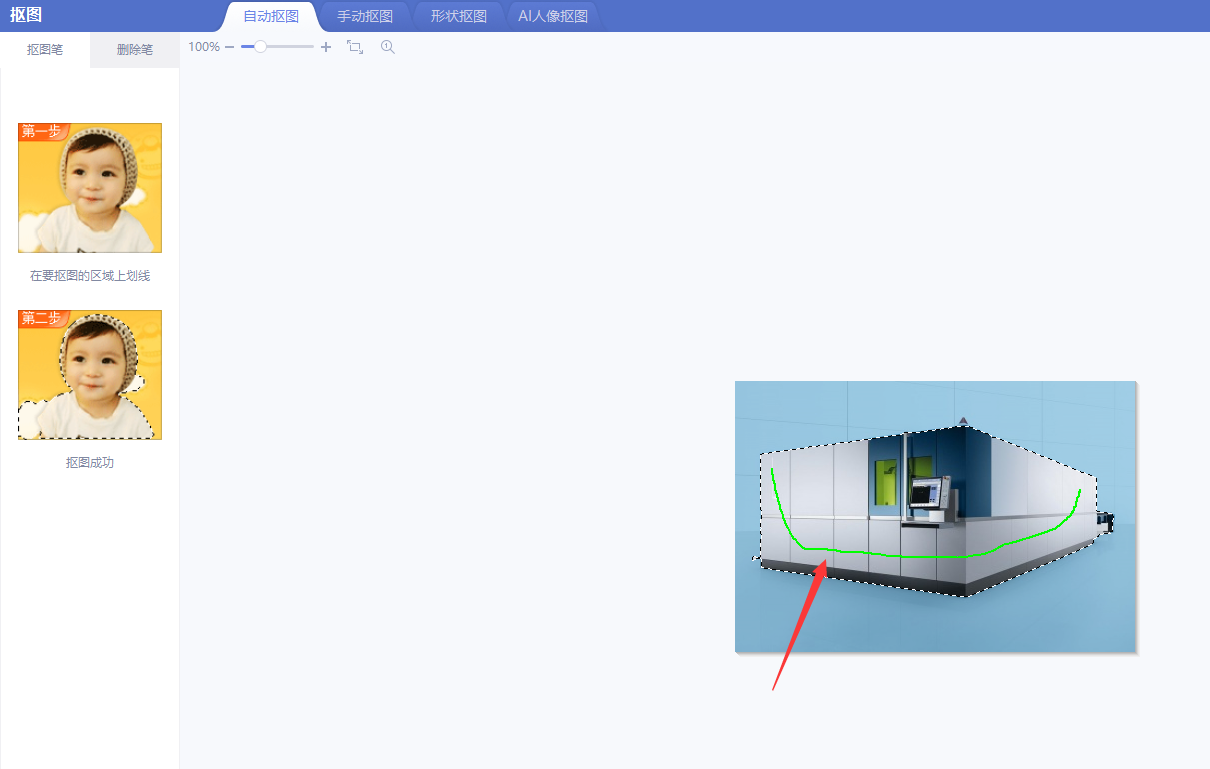The height and width of the screenshot is (769, 1210).
Task: Click the 第二步 example thumbnail
Action: pyautogui.click(x=90, y=375)
